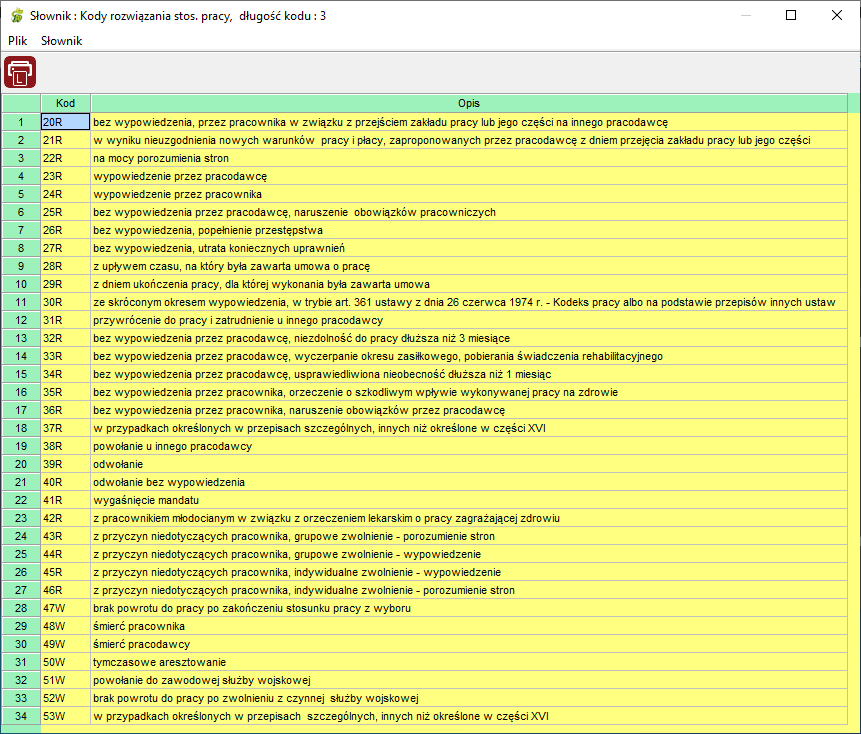
Task: Select the code cell 21R
Action: pyautogui.click(x=65, y=140)
